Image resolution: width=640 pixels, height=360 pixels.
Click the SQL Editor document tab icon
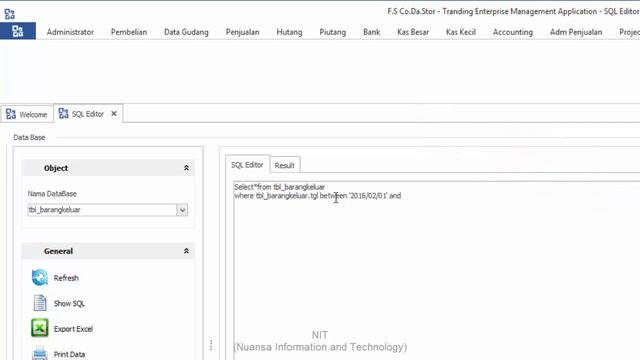63,113
